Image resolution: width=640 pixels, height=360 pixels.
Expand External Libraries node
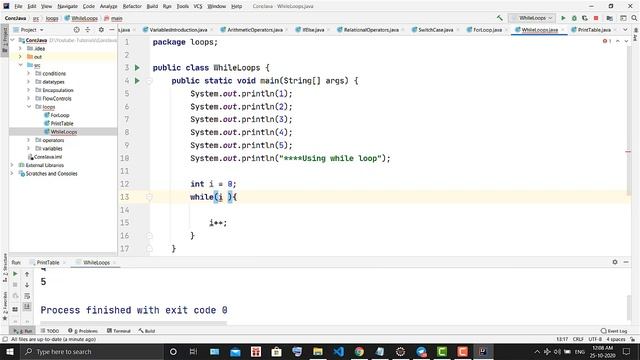(x=12, y=165)
